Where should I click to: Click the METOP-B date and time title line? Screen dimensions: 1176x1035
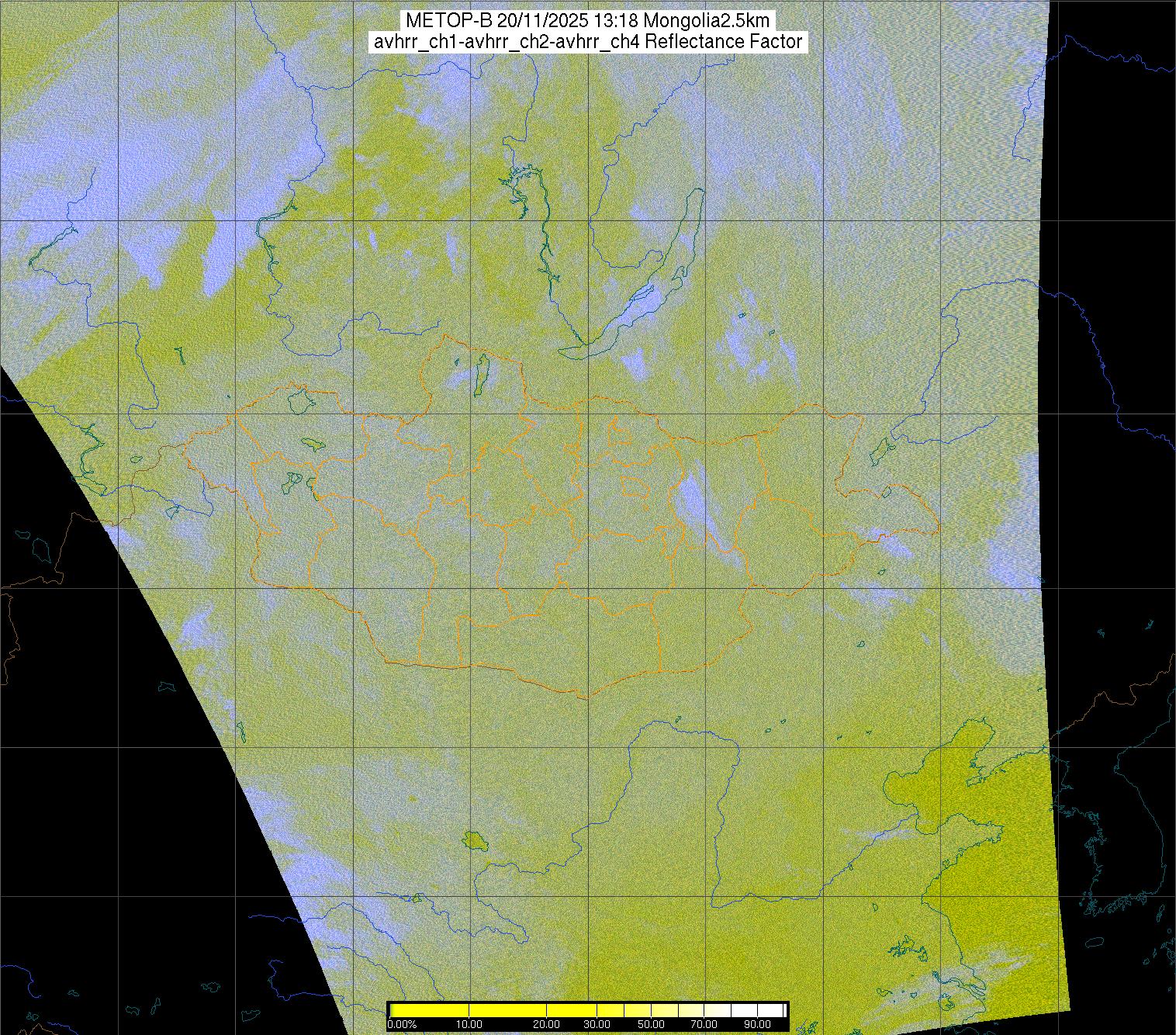click(x=587, y=21)
